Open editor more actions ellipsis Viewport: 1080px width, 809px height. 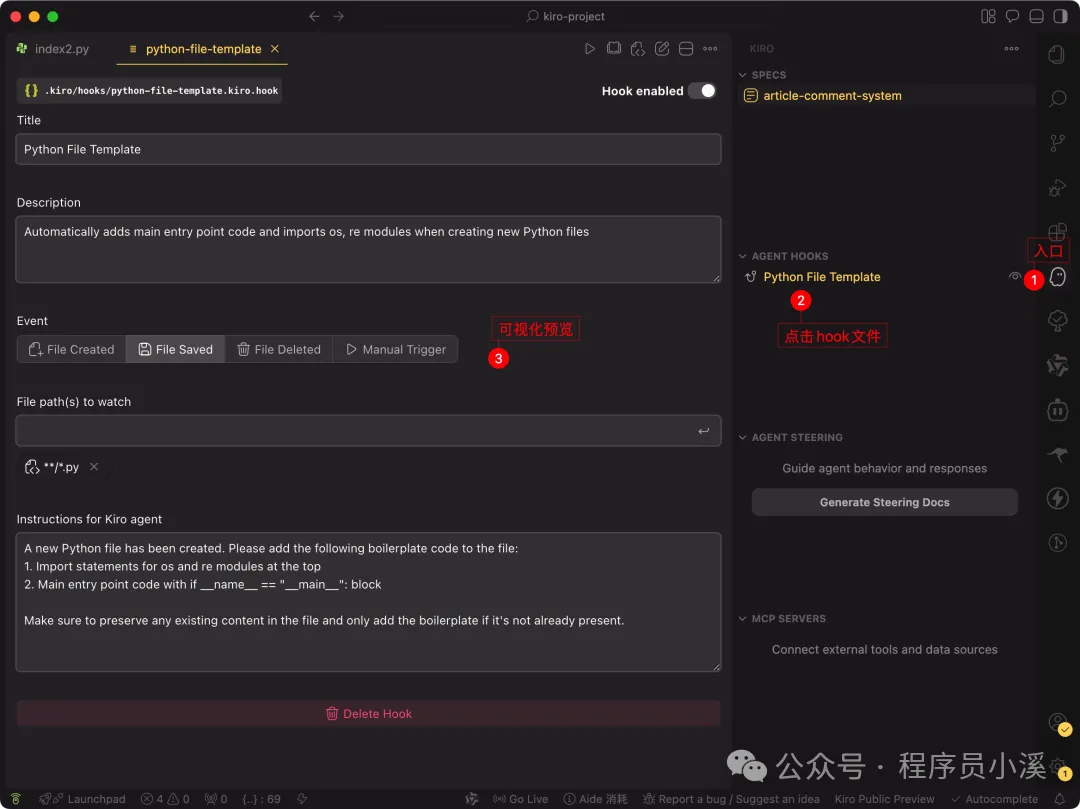(x=710, y=49)
